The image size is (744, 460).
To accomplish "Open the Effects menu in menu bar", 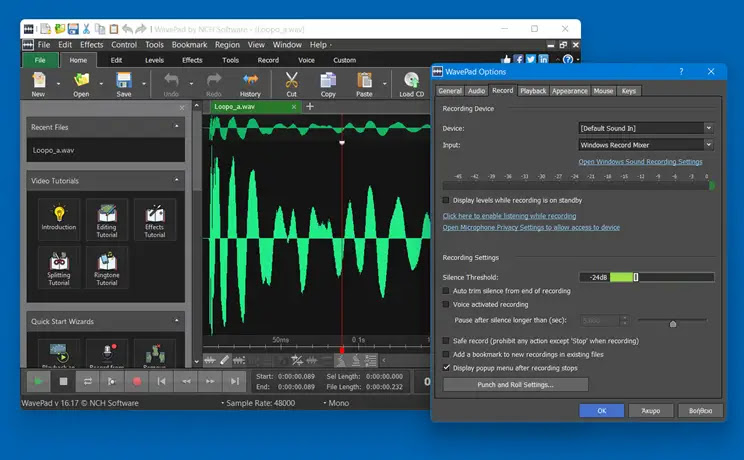I will [x=92, y=45].
